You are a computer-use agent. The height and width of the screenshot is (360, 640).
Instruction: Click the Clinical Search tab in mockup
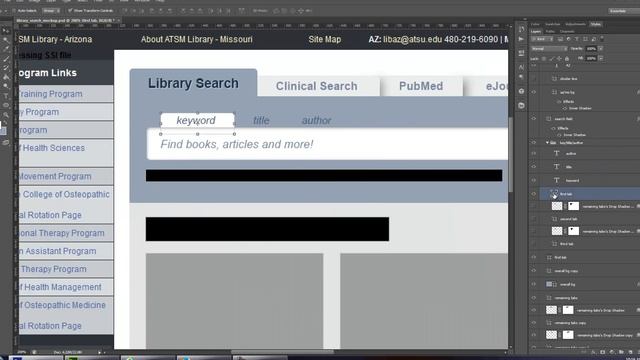[318, 86]
